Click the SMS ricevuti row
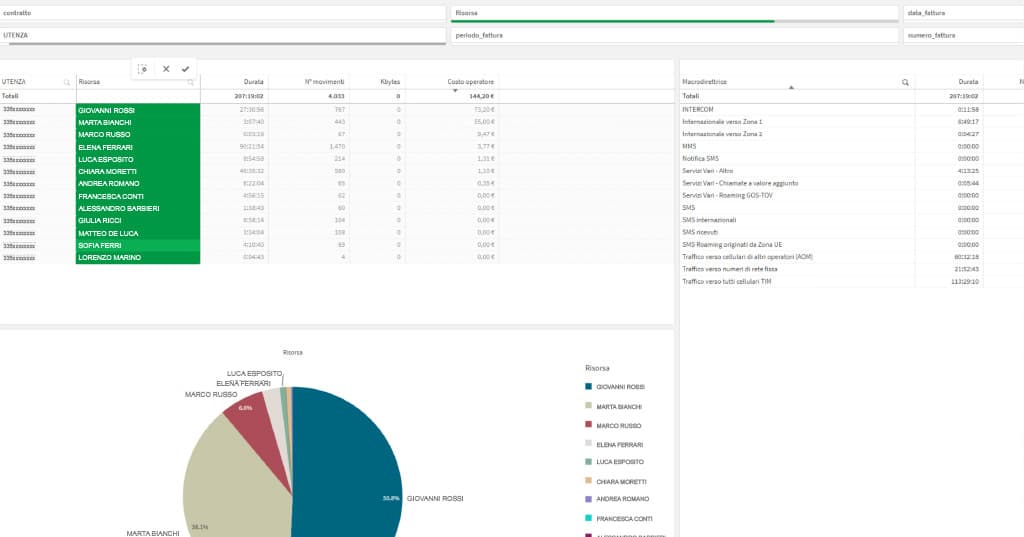The width and height of the screenshot is (1024, 537). point(852,233)
